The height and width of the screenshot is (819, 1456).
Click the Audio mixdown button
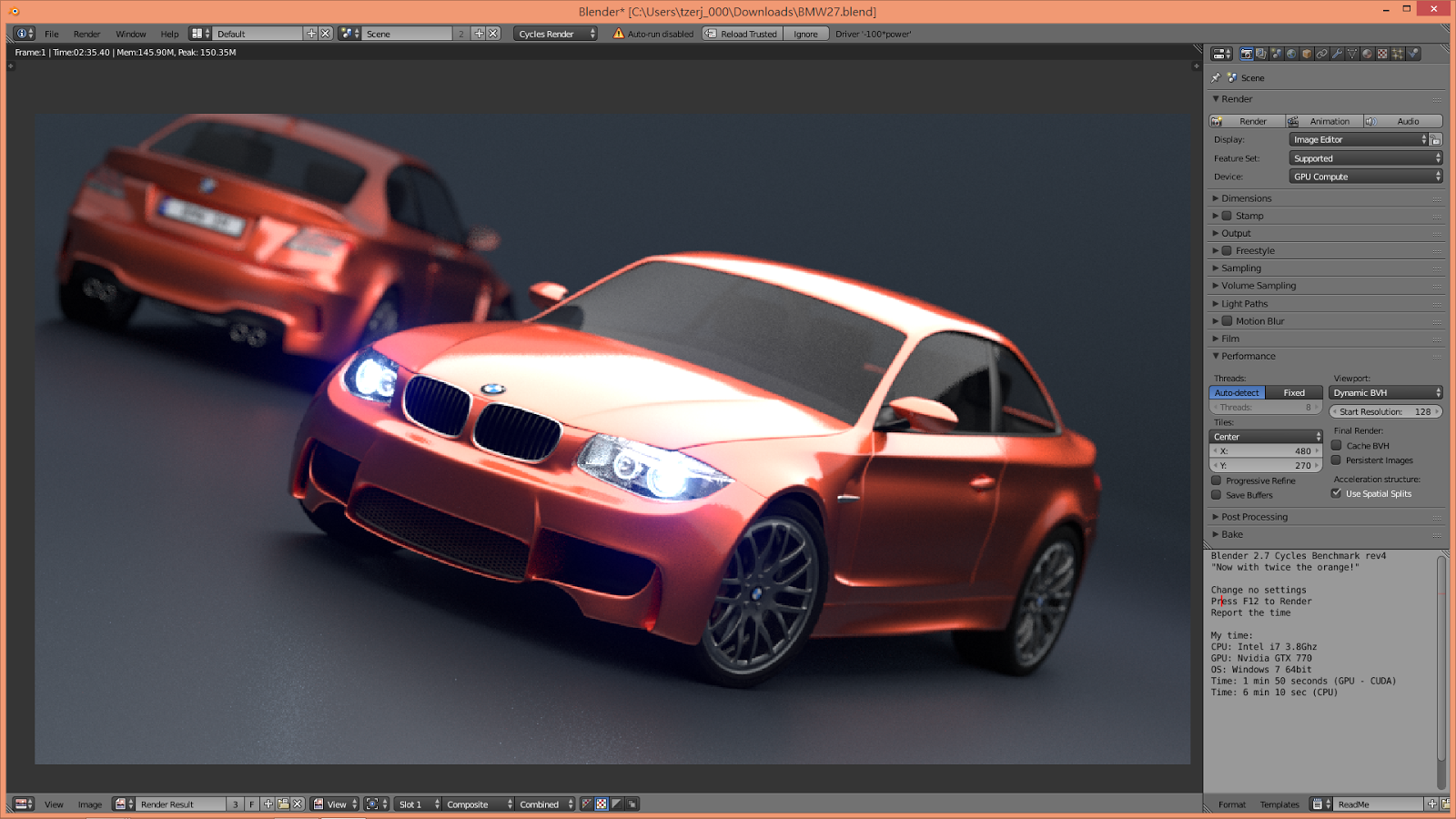(1403, 121)
